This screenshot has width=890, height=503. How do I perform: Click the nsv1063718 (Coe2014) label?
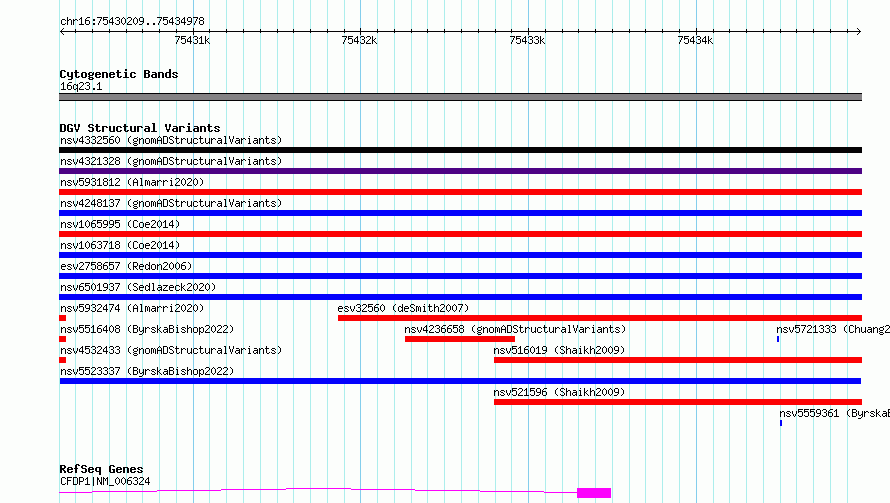pos(120,245)
